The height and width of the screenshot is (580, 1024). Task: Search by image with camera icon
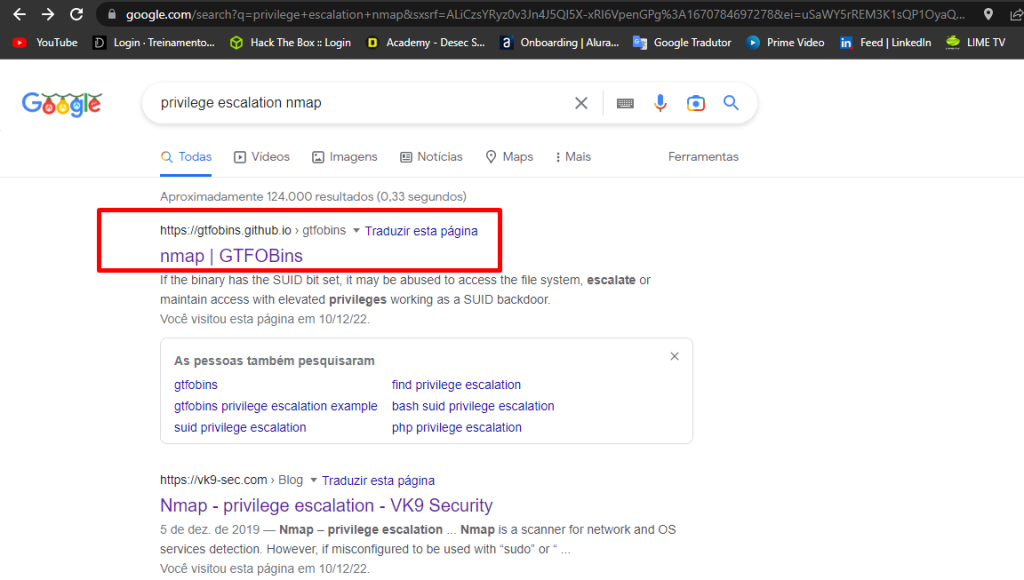pyautogui.click(x=696, y=103)
